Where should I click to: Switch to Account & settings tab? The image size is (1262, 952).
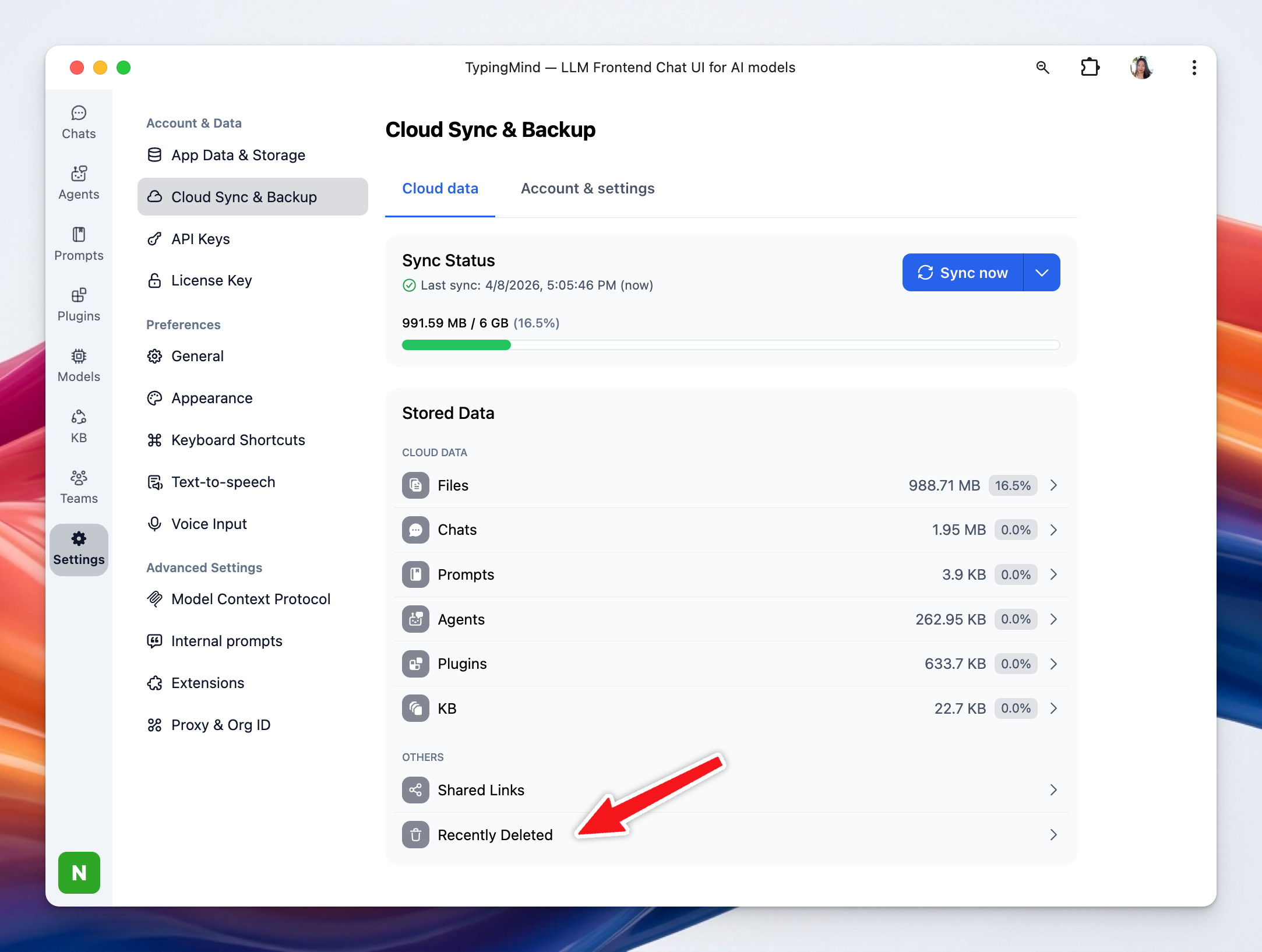point(587,188)
